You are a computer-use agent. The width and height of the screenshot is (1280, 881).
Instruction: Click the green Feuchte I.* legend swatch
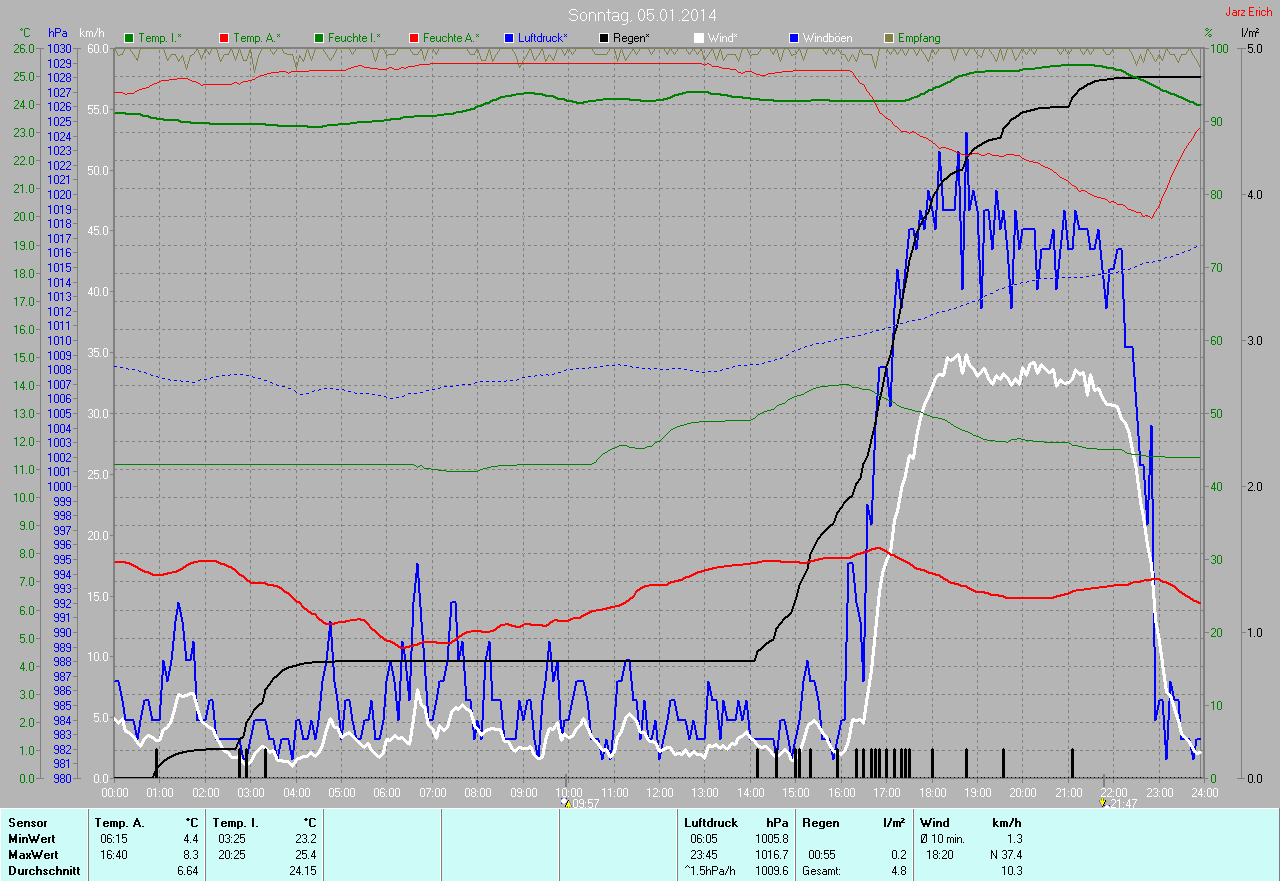coord(320,38)
